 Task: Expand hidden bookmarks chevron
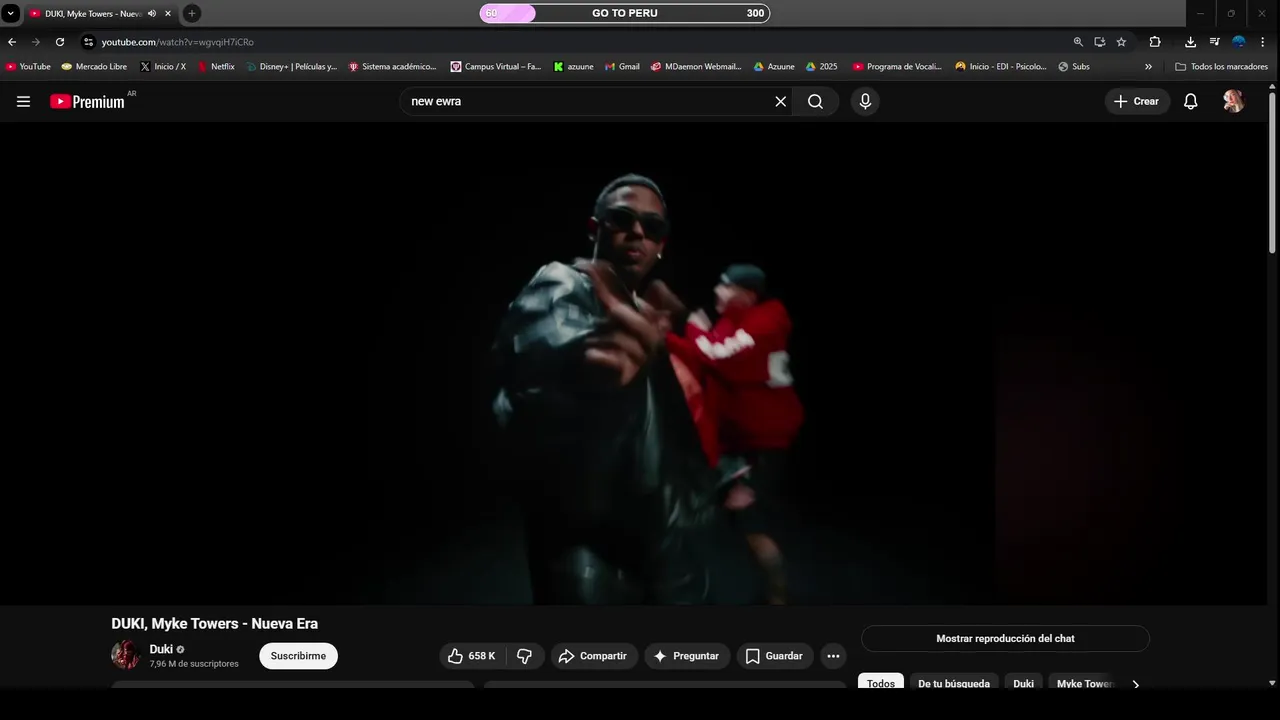click(1148, 67)
